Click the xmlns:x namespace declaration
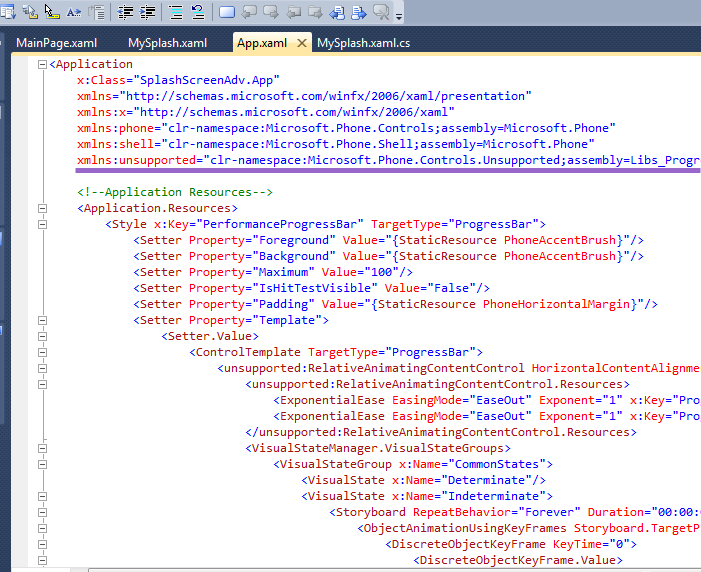The height and width of the screenshot is (572, 701). tap(266, 112)
